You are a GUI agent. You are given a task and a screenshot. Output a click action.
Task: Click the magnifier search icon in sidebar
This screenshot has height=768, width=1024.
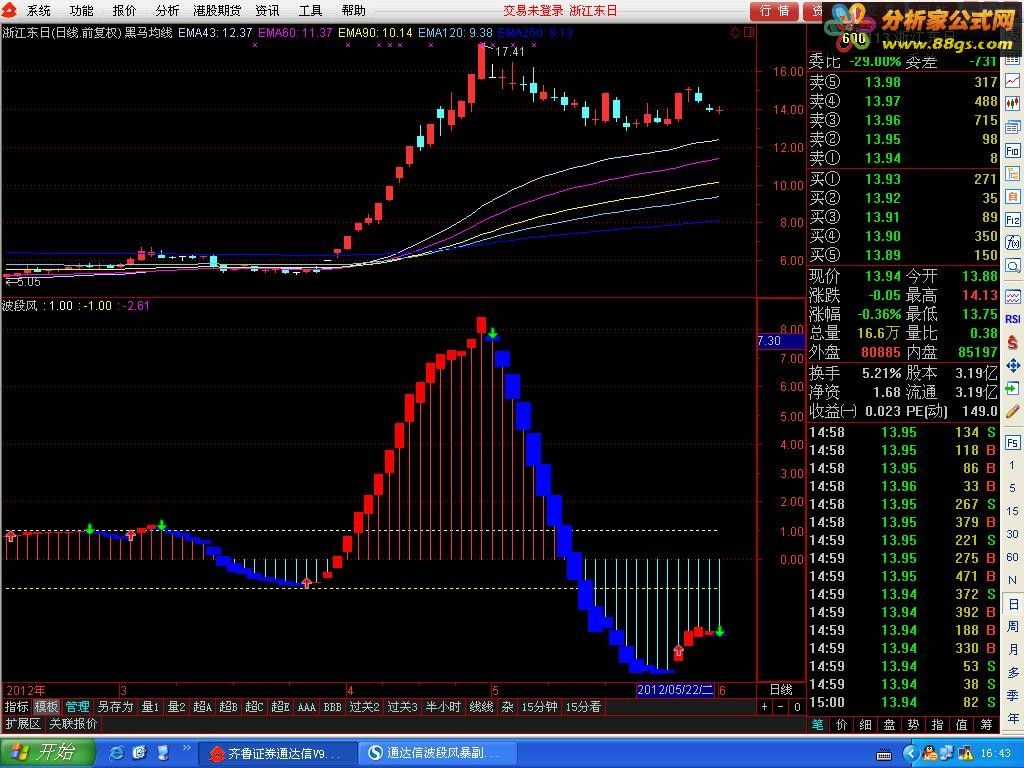[x=1012, y=266]
